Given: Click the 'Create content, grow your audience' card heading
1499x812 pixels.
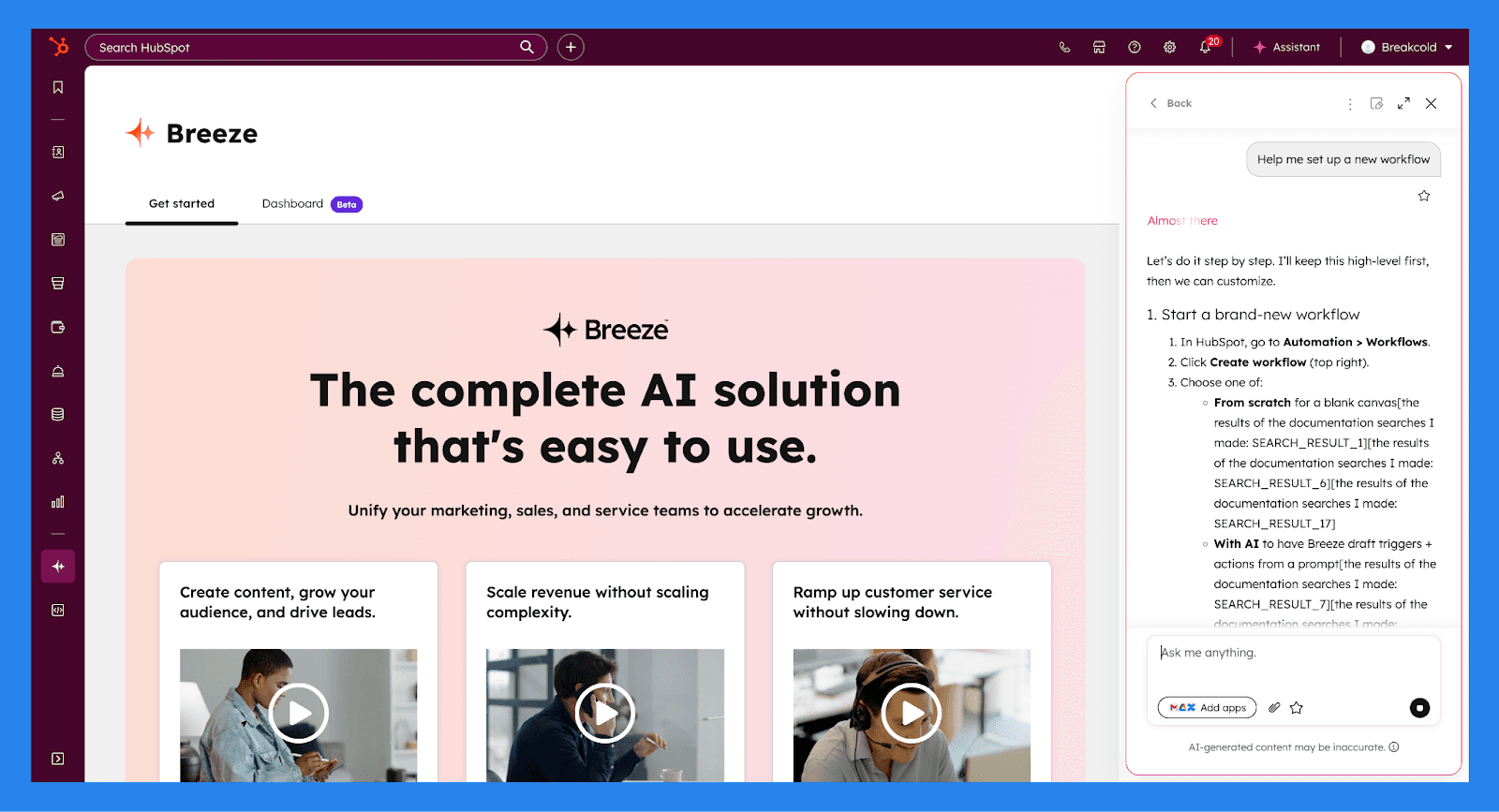Looking at the screenshot, I should point(277,602).
